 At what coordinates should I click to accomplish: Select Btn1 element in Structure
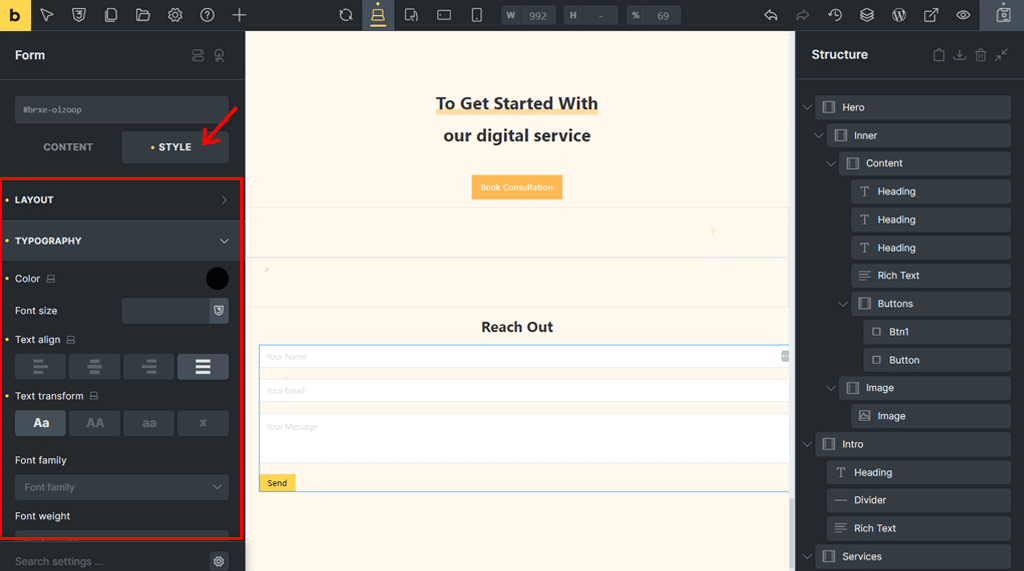[937, 332]
